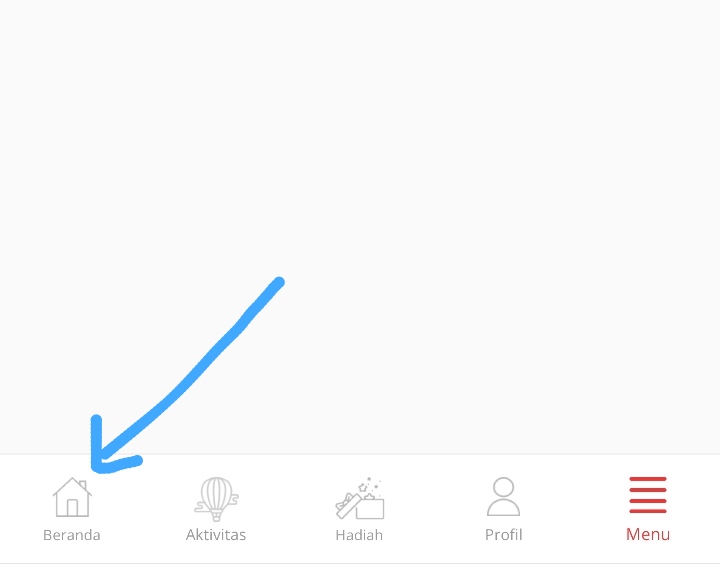
Task: Select the Hadiah text label
Action: (359, 535)
